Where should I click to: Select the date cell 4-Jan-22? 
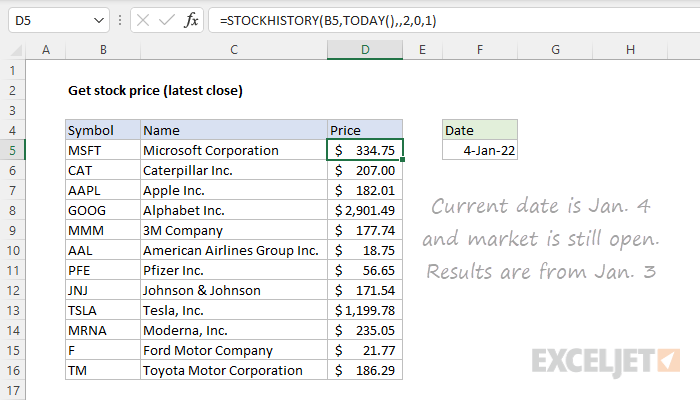pos(480,150)
